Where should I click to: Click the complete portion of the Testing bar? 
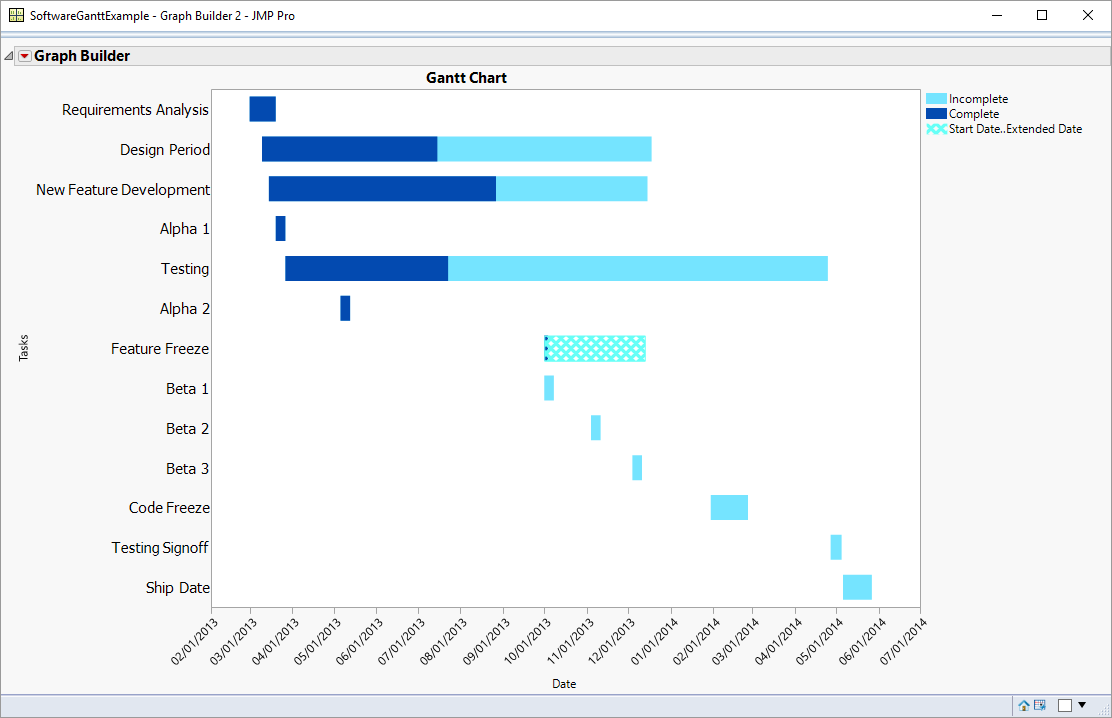tap(366, 268)
